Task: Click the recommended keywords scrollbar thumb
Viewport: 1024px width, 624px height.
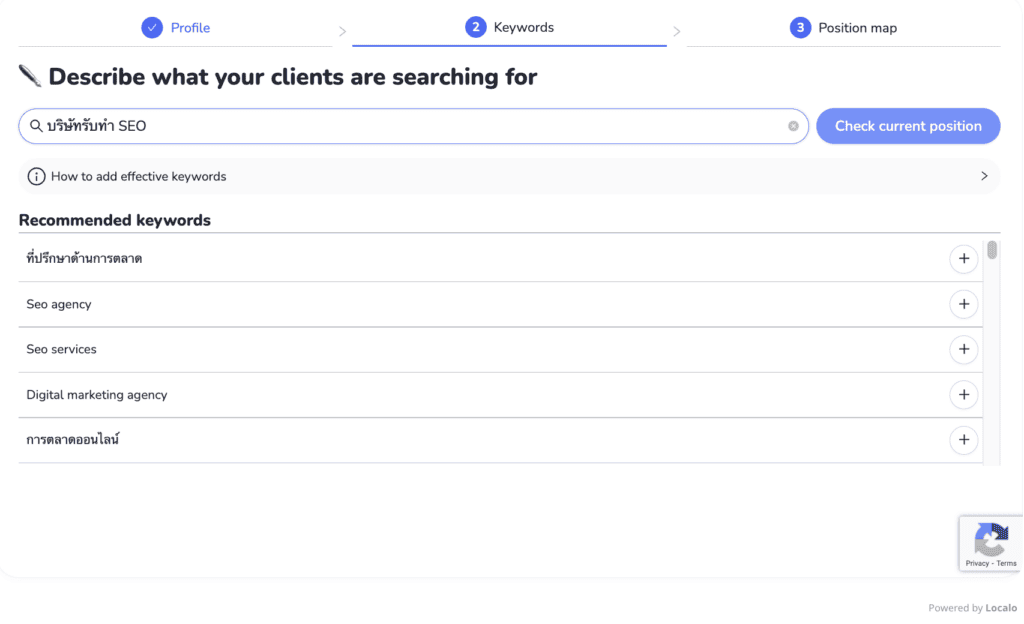Action: pyautogui.click(x=992, y=250)
